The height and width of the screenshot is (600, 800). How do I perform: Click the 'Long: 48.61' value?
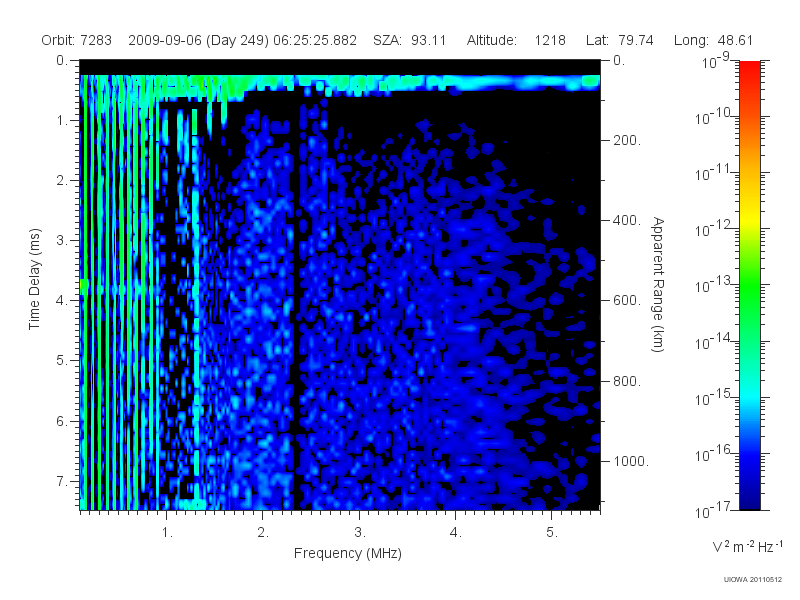point(713,40)
